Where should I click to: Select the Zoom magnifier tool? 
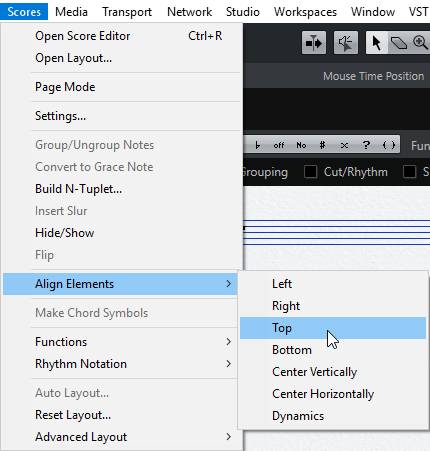coord(420,43)
